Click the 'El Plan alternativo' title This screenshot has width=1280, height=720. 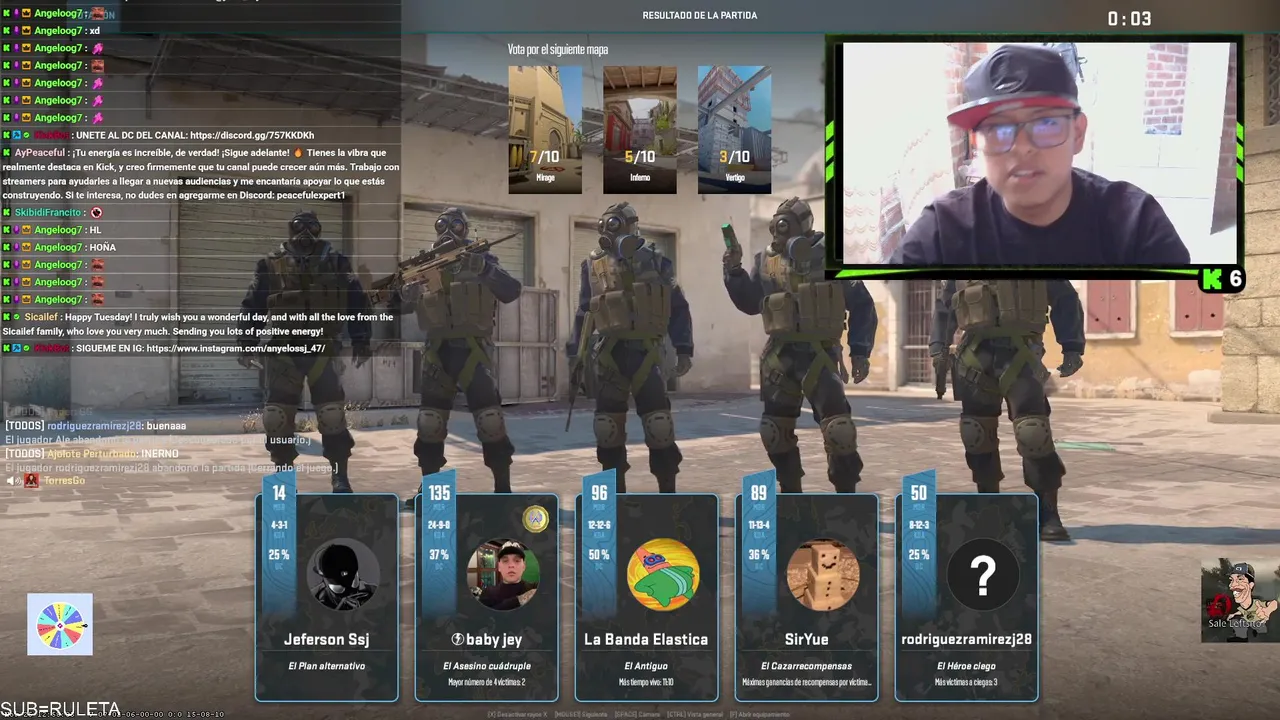coord(326,666)
